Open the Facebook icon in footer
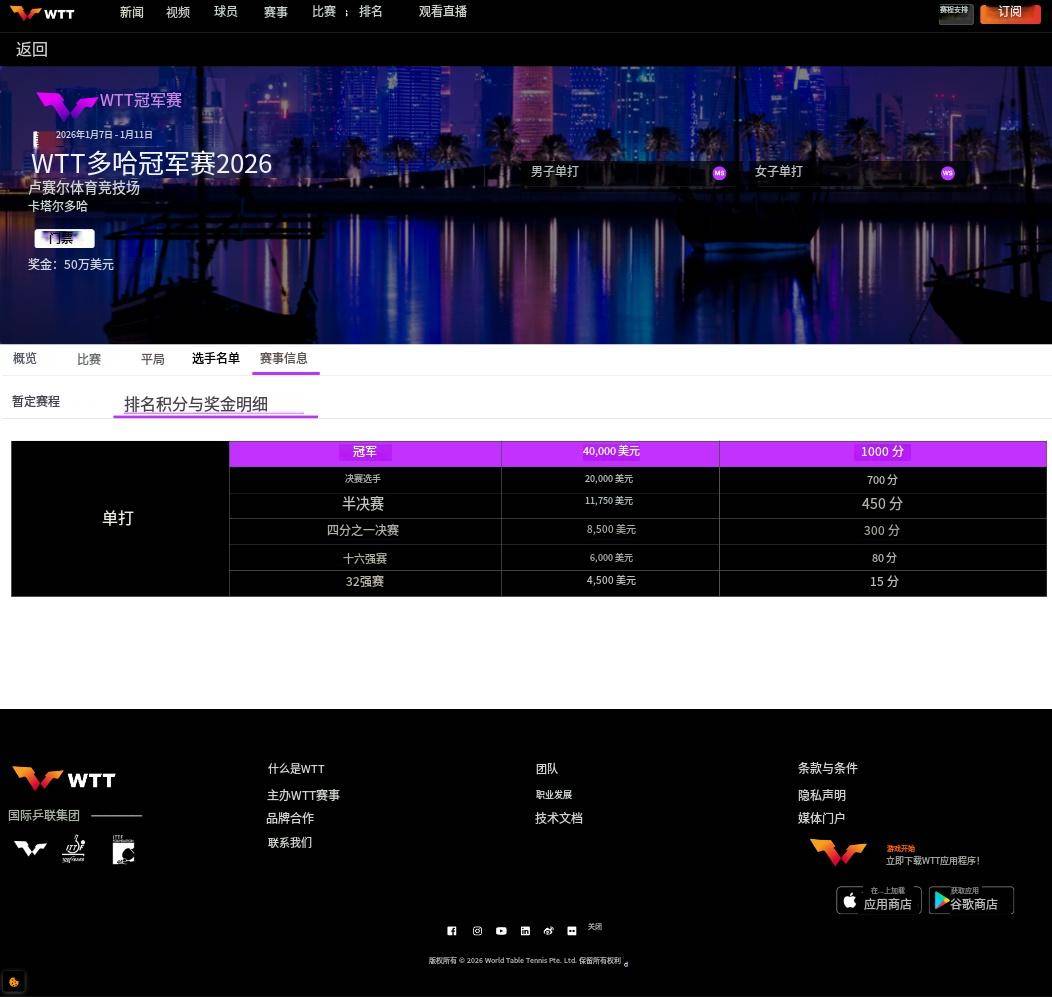This screenshot has width=1052, height=997. coord(451,931)
